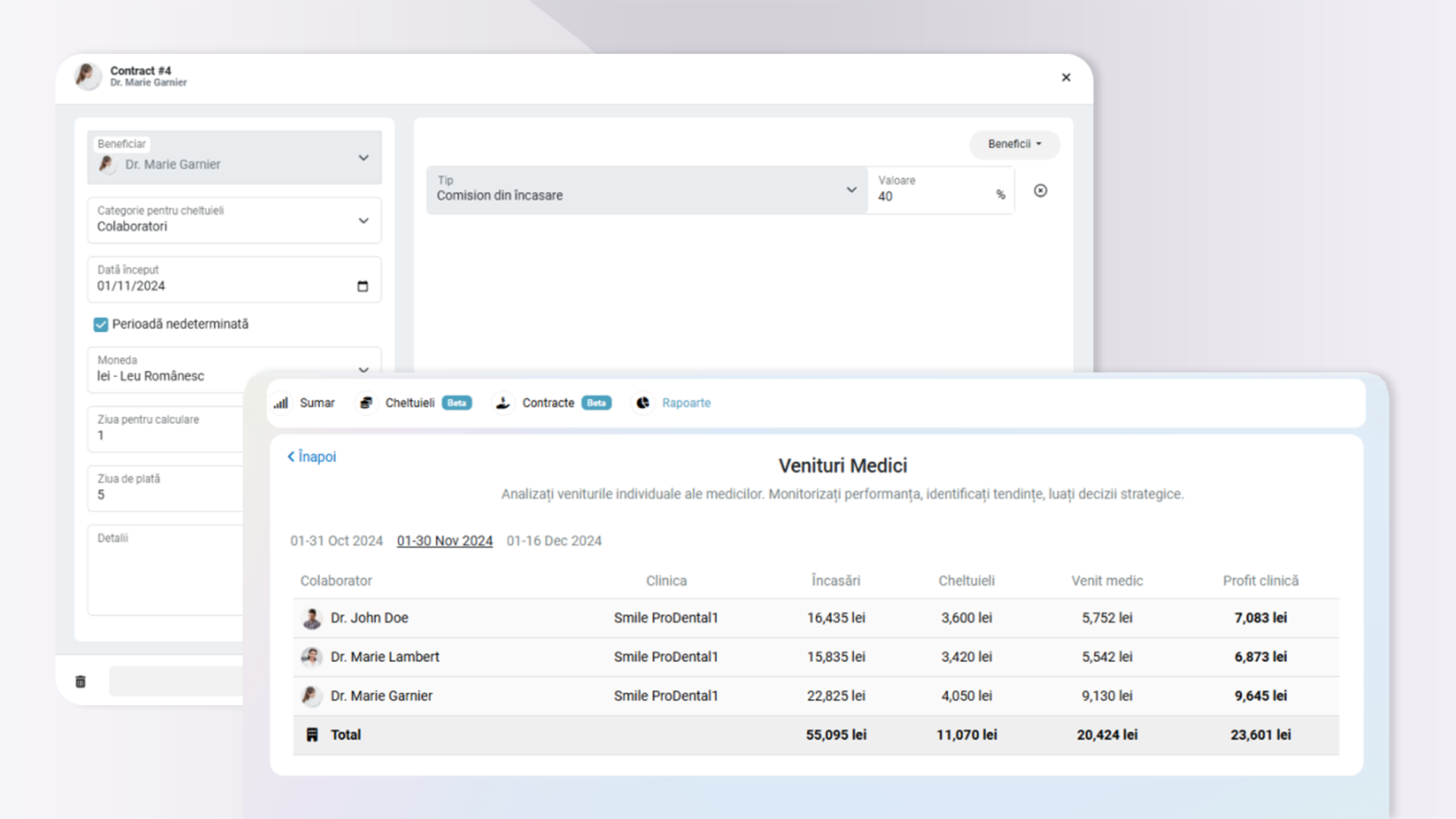Select the 01-16 Dec 2024 period
1456x819 pixels.
[x=554, y=541]
